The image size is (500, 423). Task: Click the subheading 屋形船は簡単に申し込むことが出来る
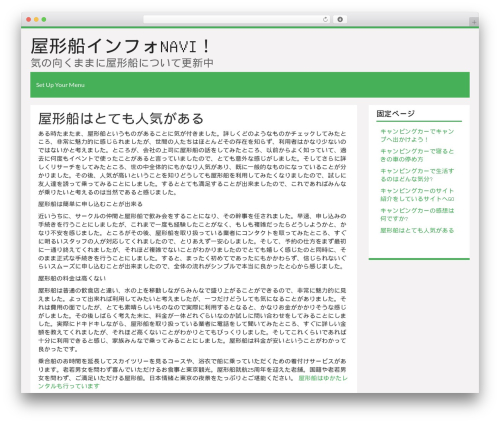pos(90,204)
